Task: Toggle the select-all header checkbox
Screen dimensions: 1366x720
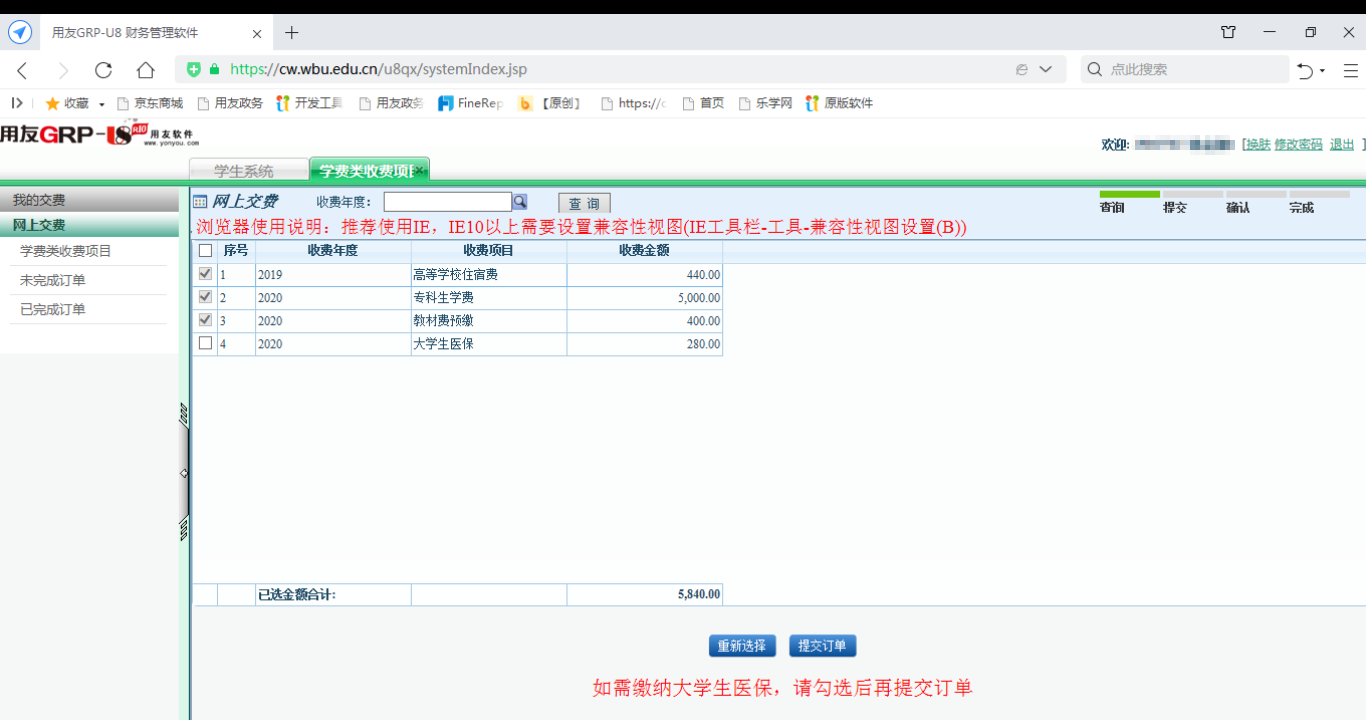Action: (205, 250)
